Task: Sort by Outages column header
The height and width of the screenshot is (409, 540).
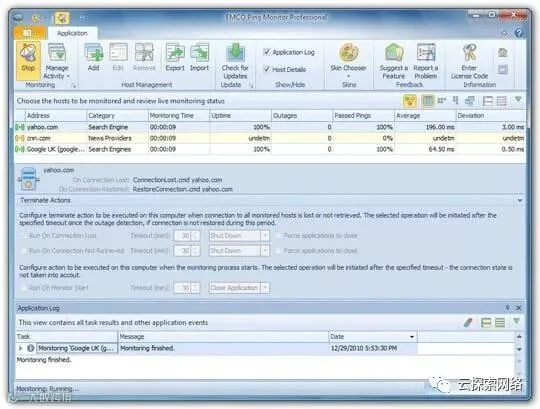Action: tap(302, 116)
